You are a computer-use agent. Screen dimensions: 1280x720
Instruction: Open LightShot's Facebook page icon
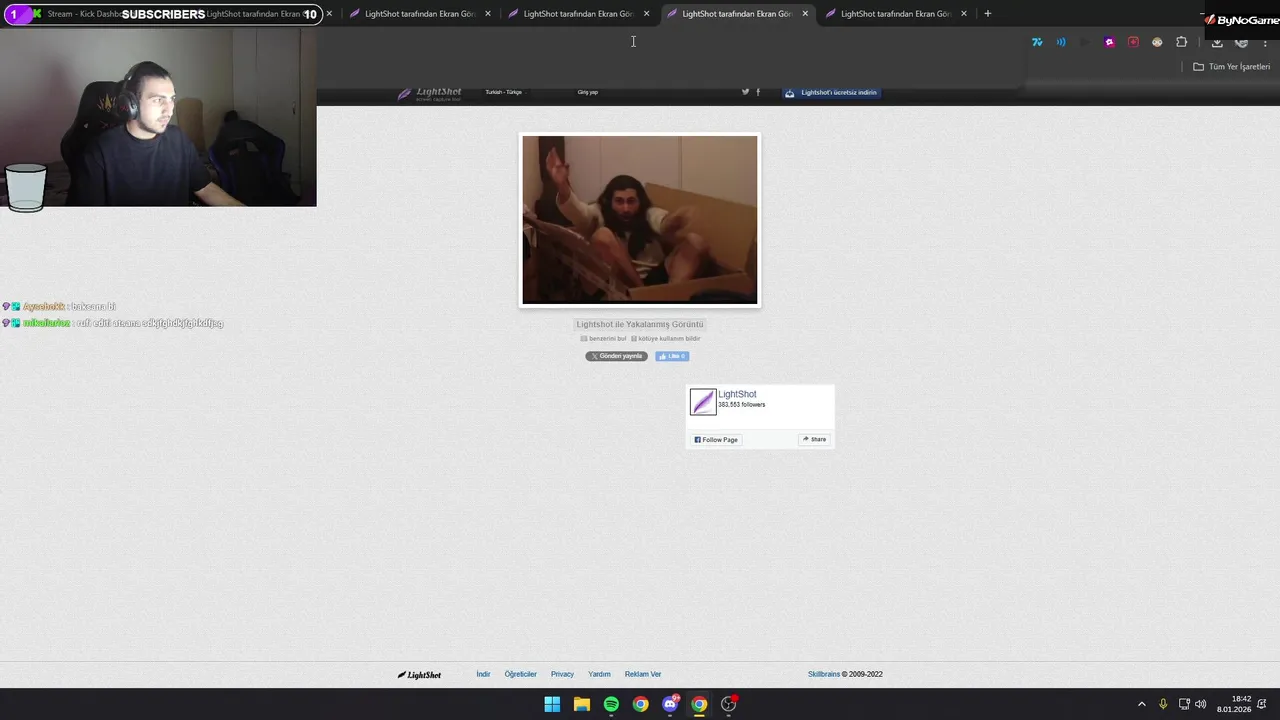(x=758, y=92)
